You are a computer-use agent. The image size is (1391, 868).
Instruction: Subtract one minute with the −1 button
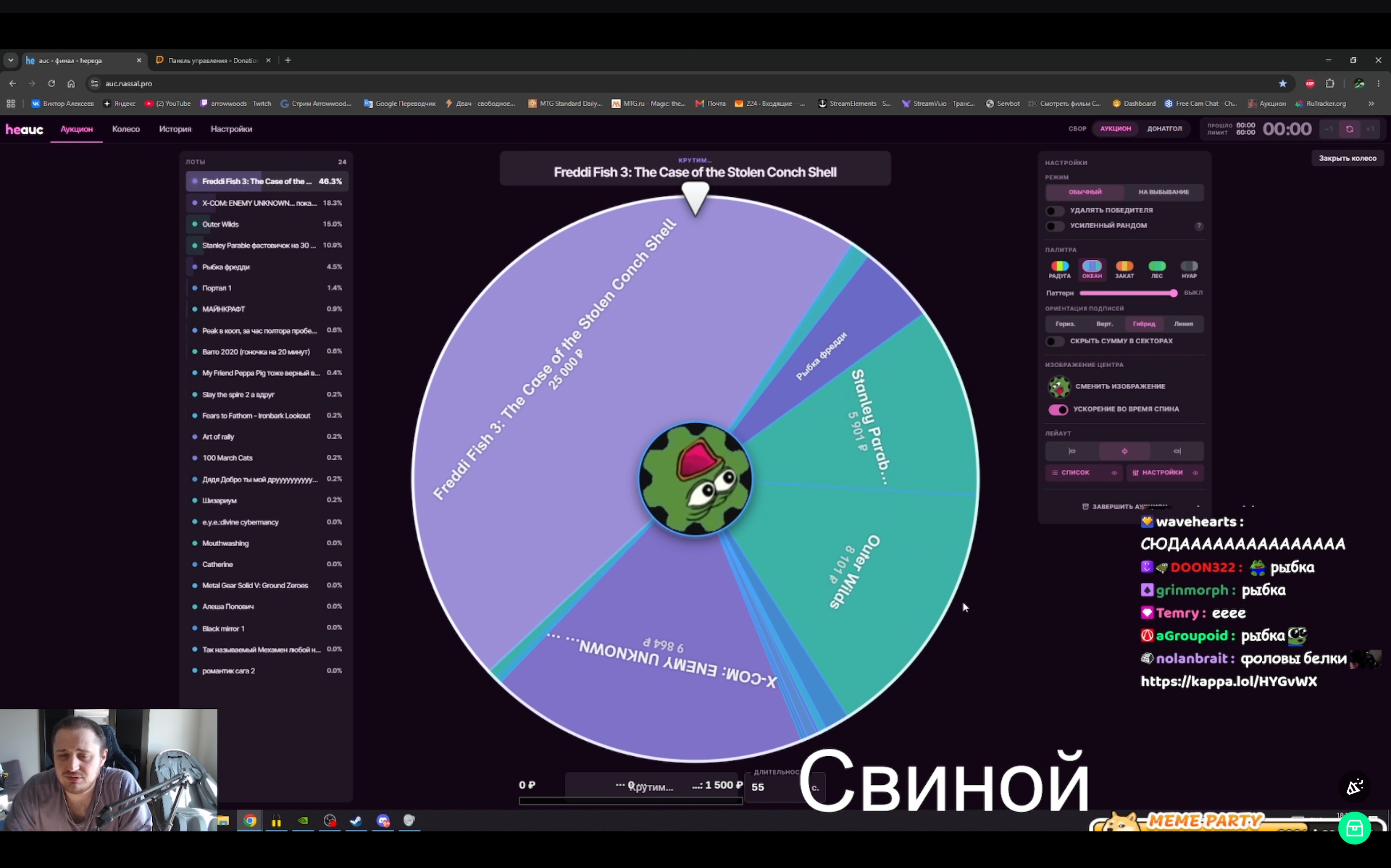pyautogui.click(x=1328, y=129)
